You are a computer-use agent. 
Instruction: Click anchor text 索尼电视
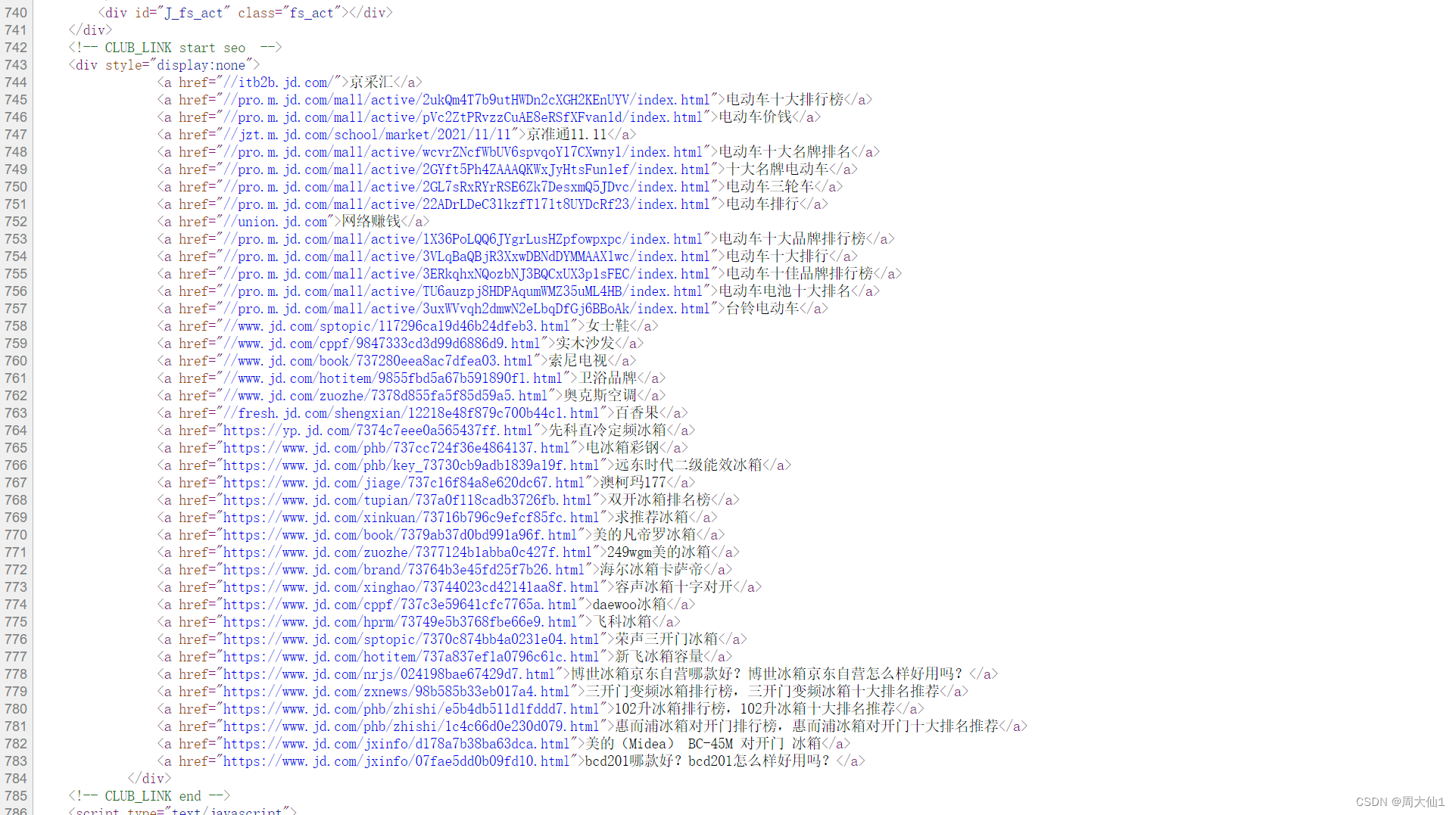click(x=578, y=361)
